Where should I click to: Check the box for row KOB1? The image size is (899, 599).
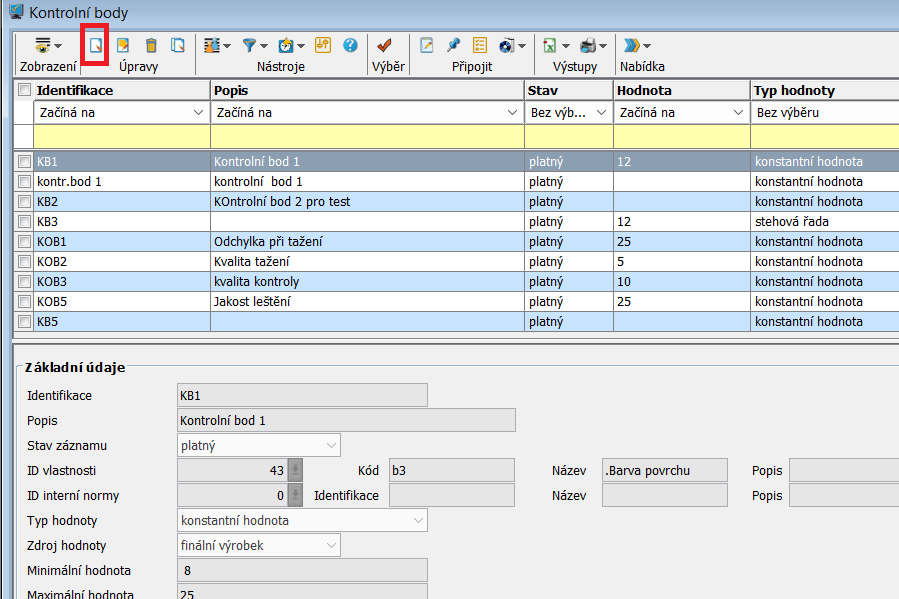pos(25,242)
